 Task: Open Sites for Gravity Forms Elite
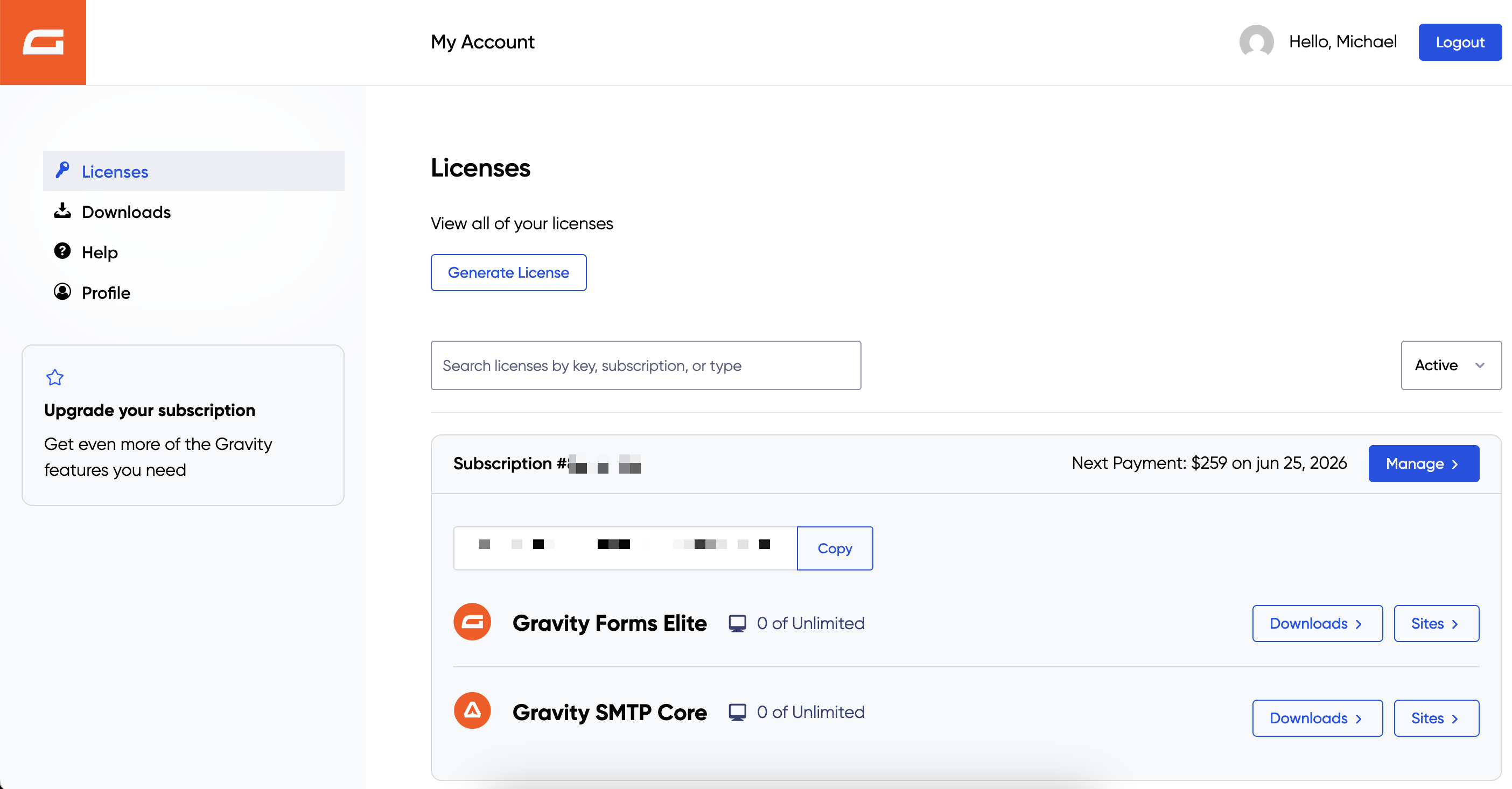[1436, 623]
